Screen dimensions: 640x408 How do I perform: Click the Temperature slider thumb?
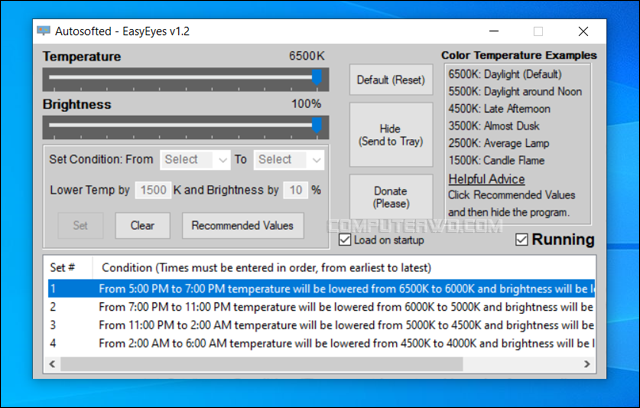(x=317, y=77)
